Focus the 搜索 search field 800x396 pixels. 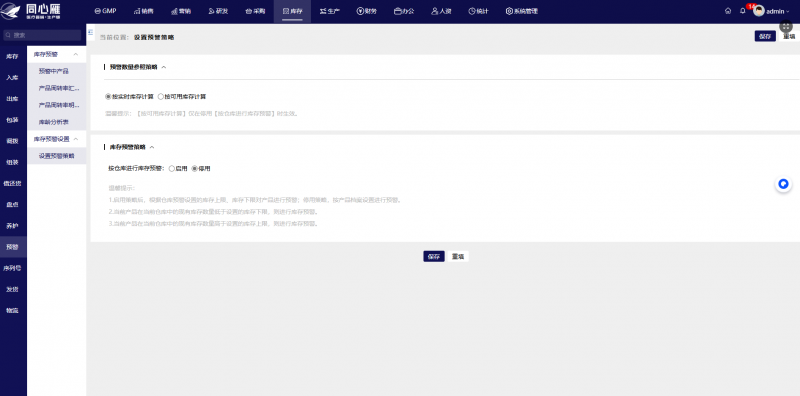pyautogui.click(x=42, y=35)
